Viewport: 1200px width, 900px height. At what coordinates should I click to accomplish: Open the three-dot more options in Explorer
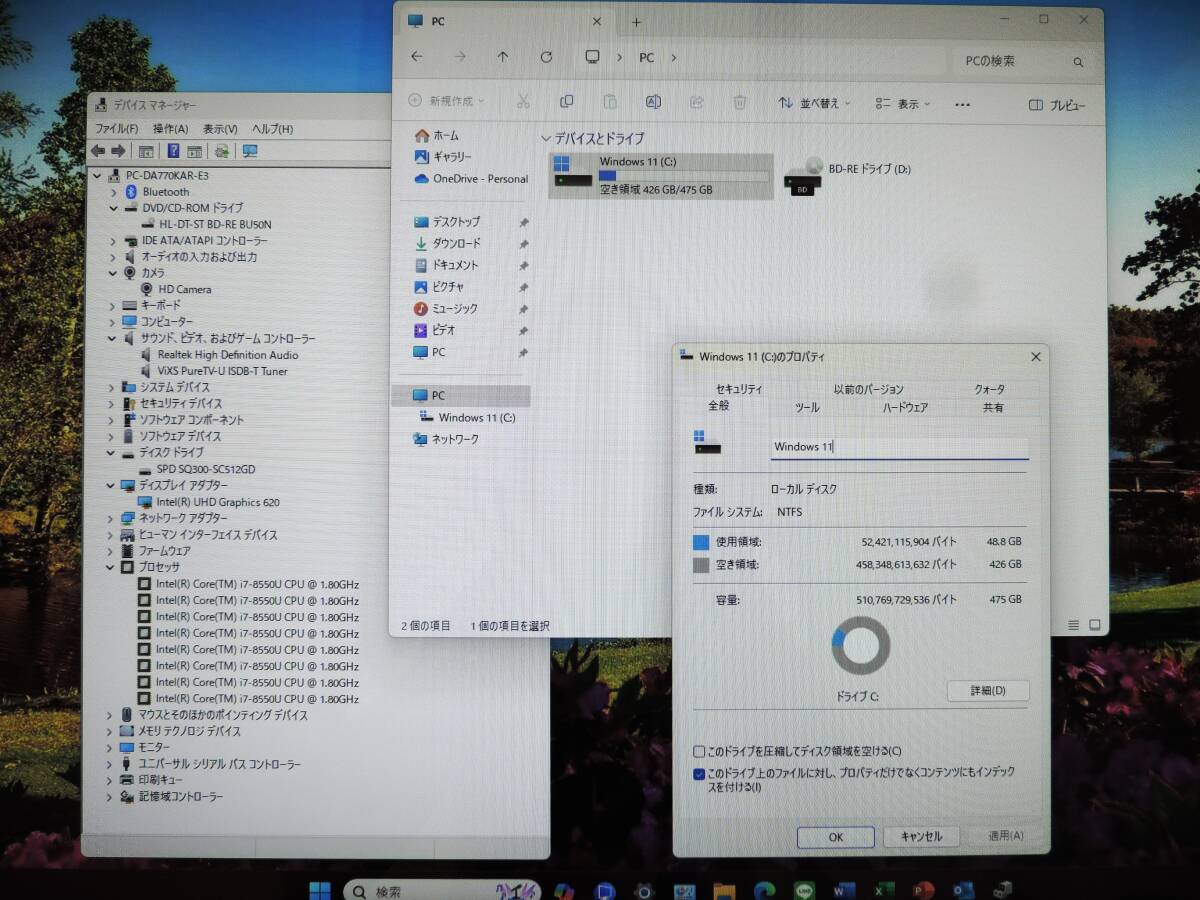coord(963,104)
